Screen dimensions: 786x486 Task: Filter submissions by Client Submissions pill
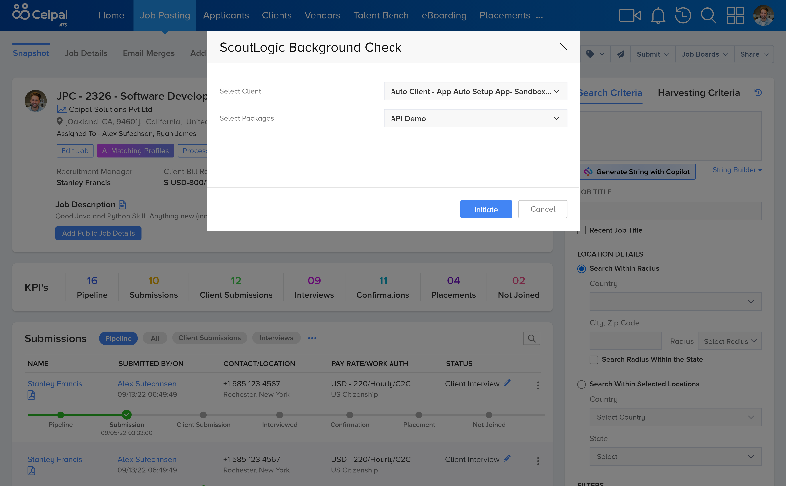coord(210,338)
